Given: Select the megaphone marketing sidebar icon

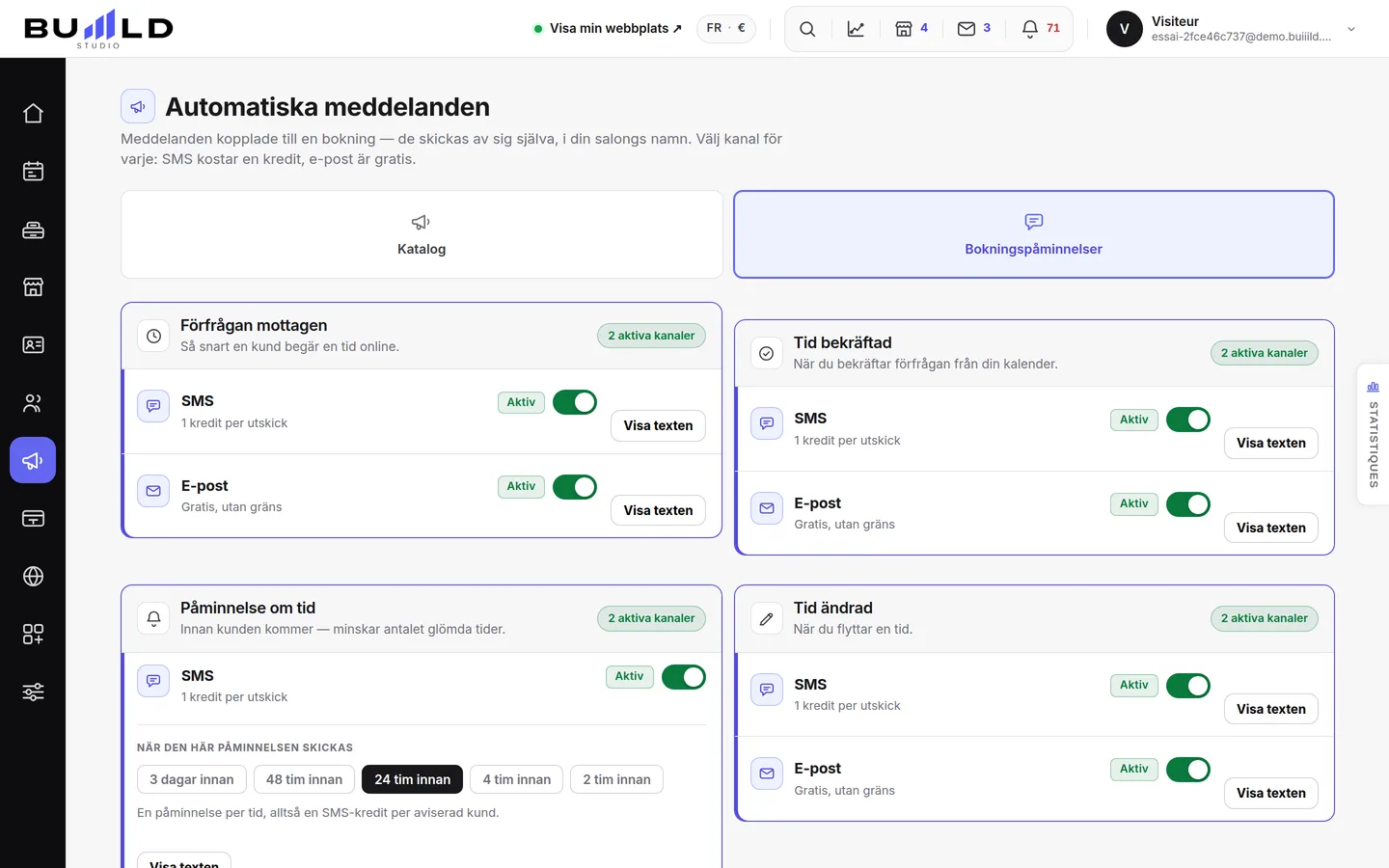Looking at the screenshot, I should coord(33,460).
